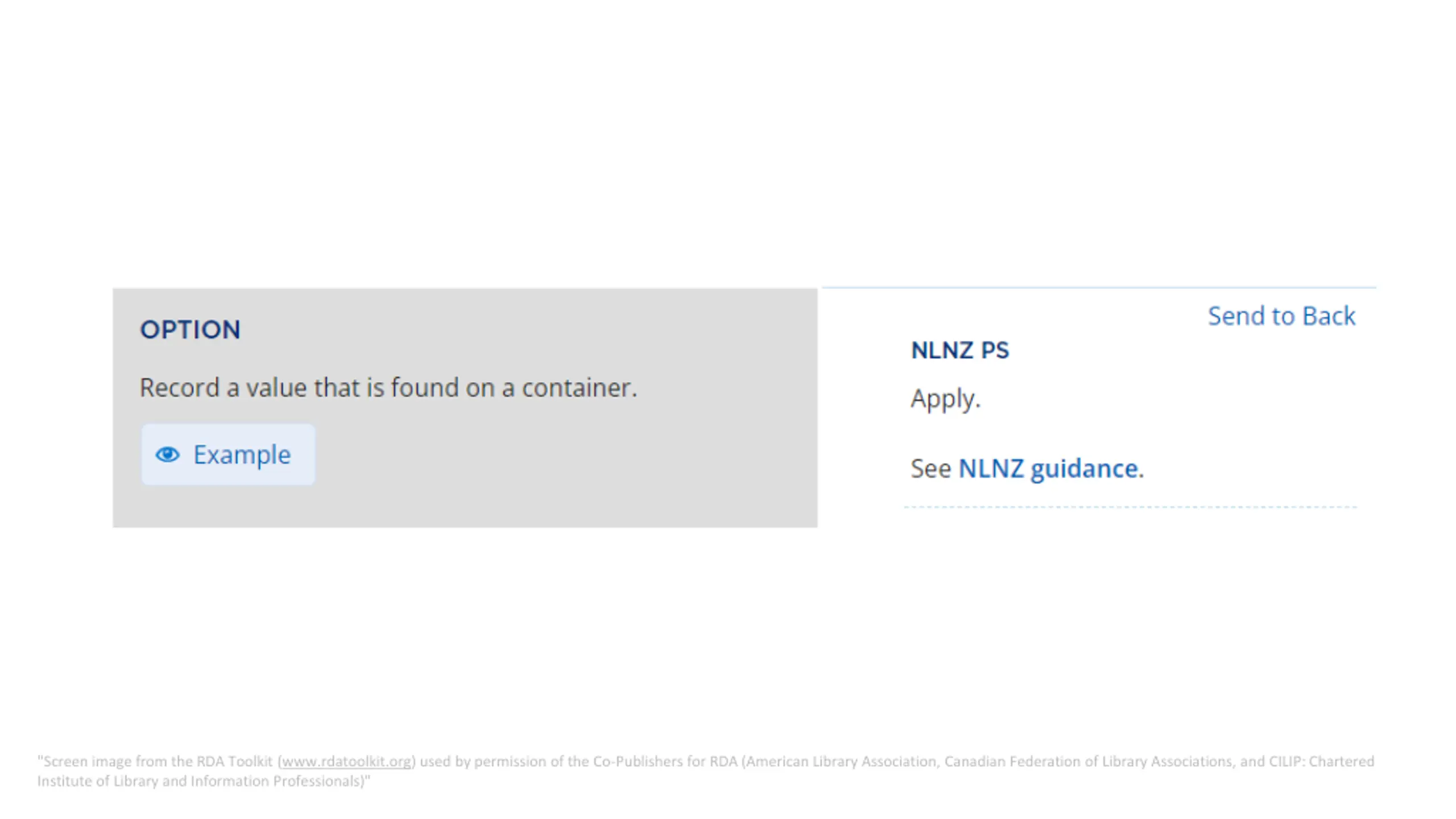This screenshot has height=819, width=1456.
Task: Click 'Screen image from the RDA Toolkit' text
Action: tap(158, 762)
